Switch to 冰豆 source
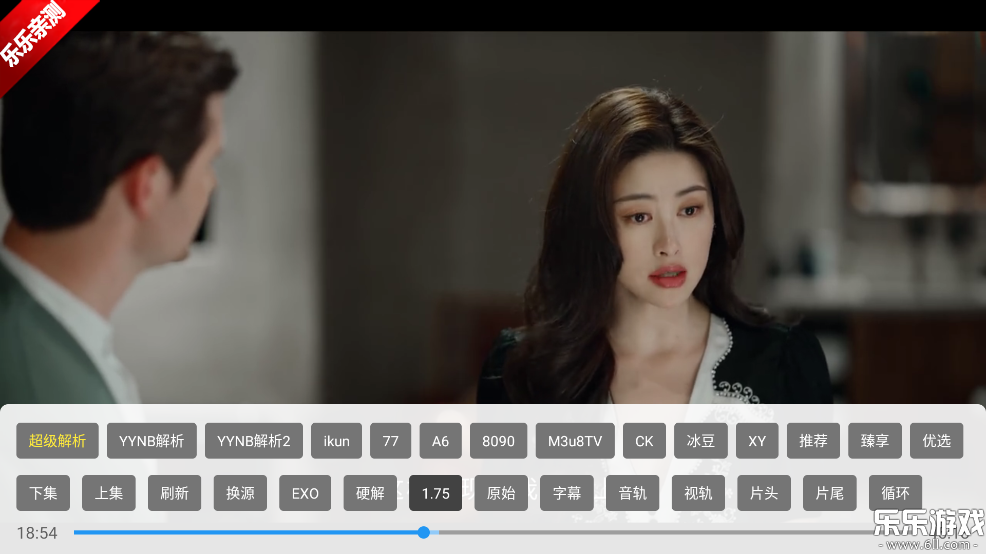The image size is (986, 554). pos(700,441)
